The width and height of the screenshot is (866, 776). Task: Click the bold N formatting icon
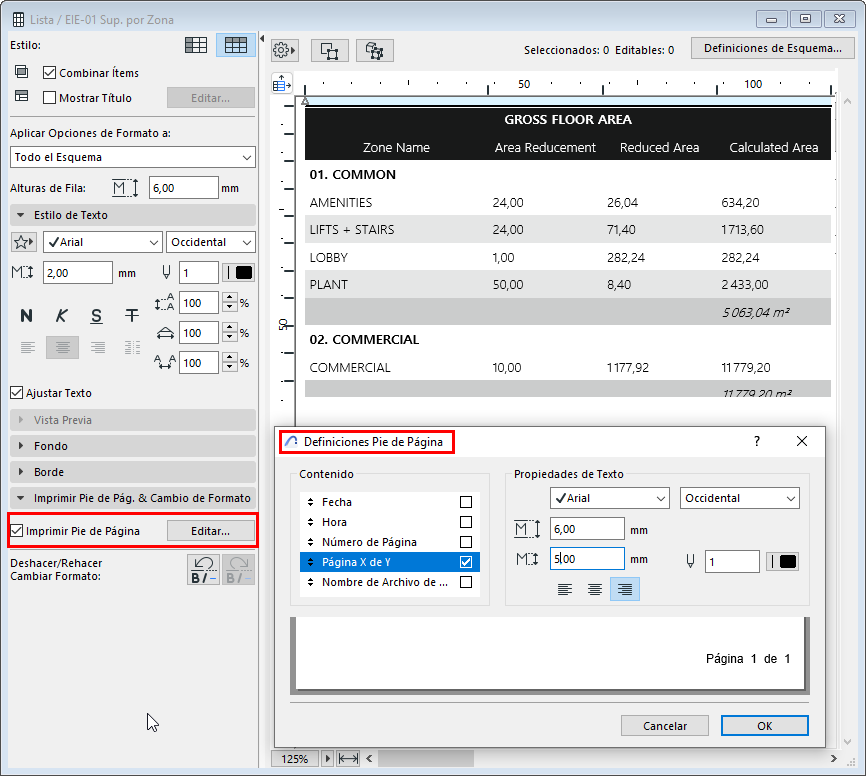point(27,316)
